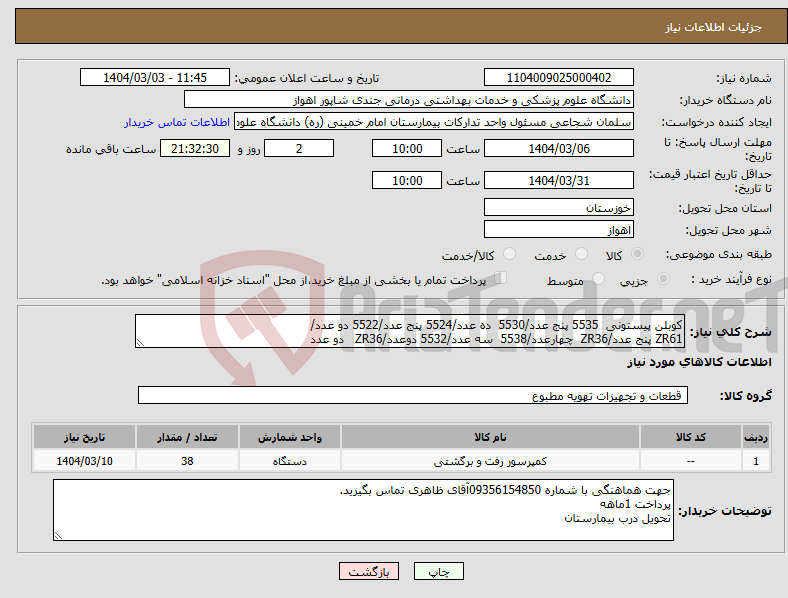Click the ردیف column header
Image resolution: width=788 pixels, height=598 pixels.
click(756, 437)
